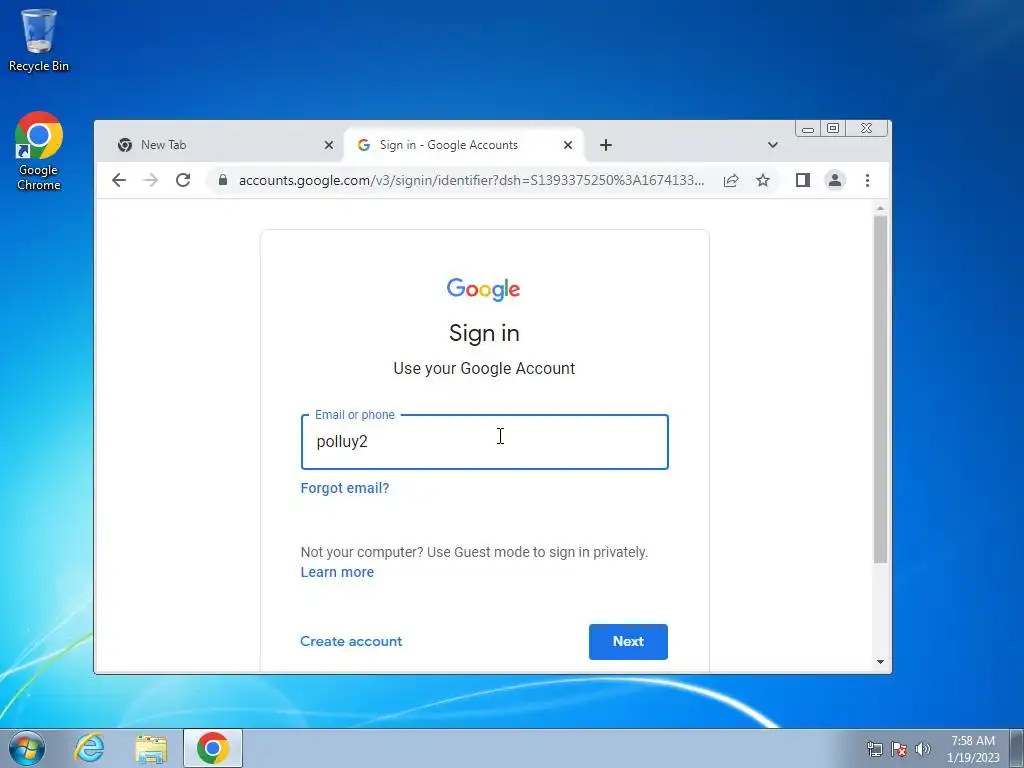Open the network tray icon

click(x=874, y=749)
